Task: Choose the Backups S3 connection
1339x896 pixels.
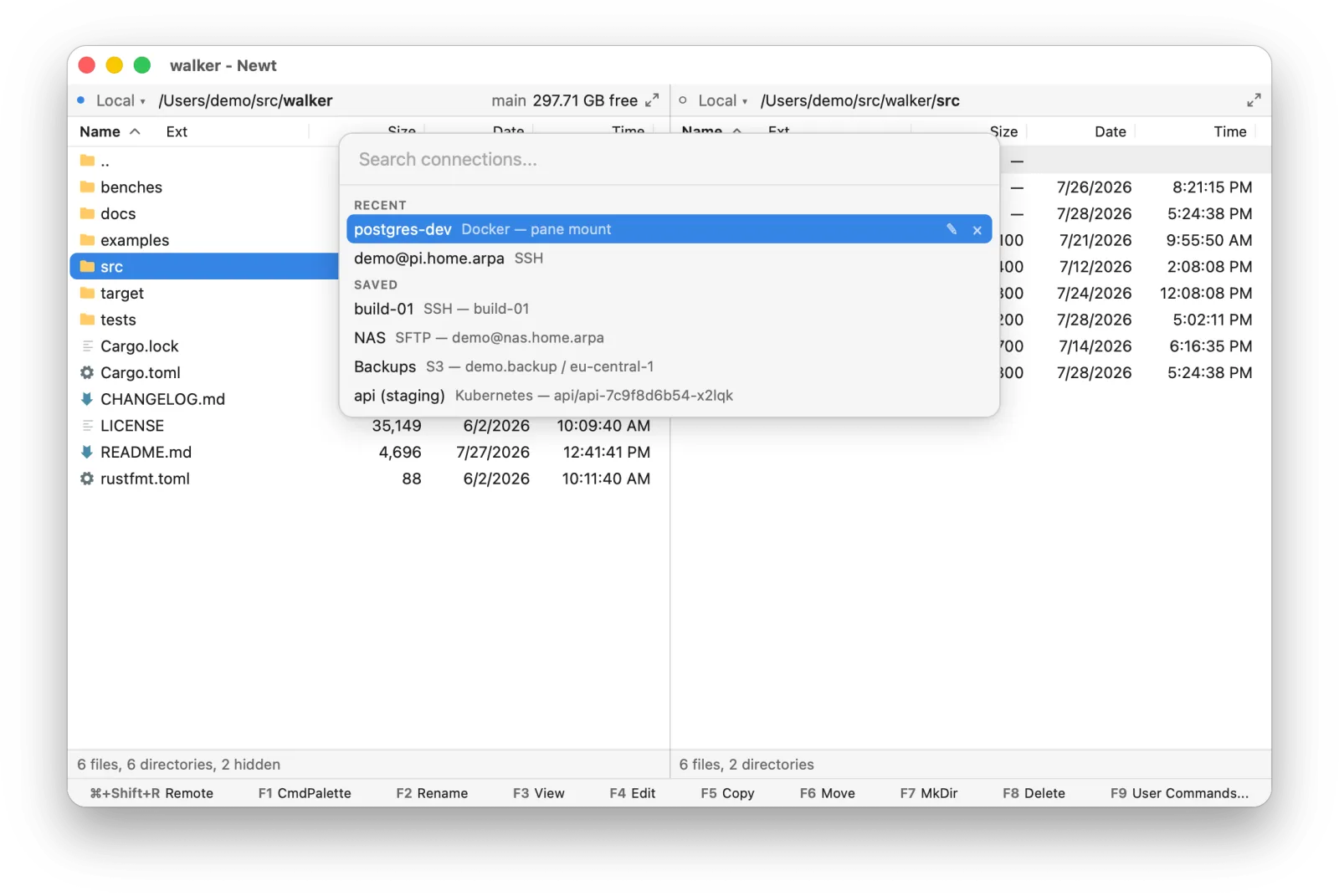Action: tap(669, 366)
